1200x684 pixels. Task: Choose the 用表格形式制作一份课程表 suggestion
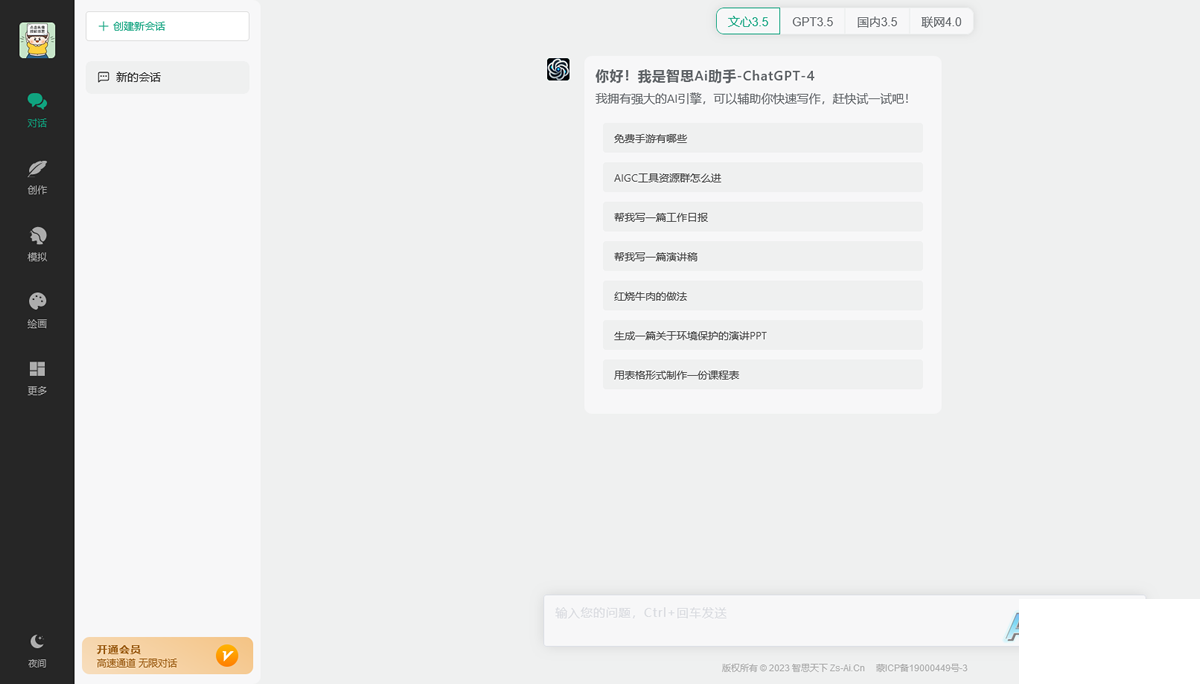pos(762,375)
